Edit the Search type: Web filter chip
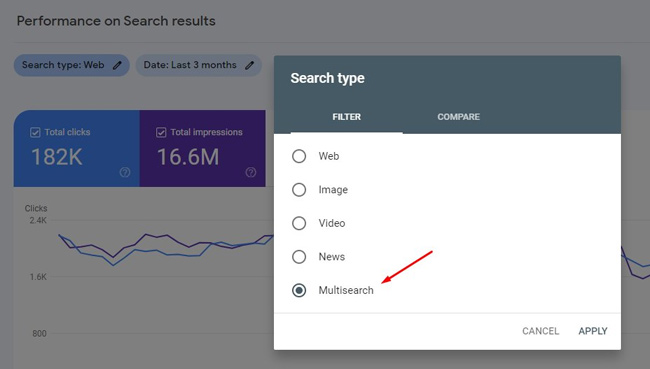Screen dimensions: 650x369 click(72, 65)
